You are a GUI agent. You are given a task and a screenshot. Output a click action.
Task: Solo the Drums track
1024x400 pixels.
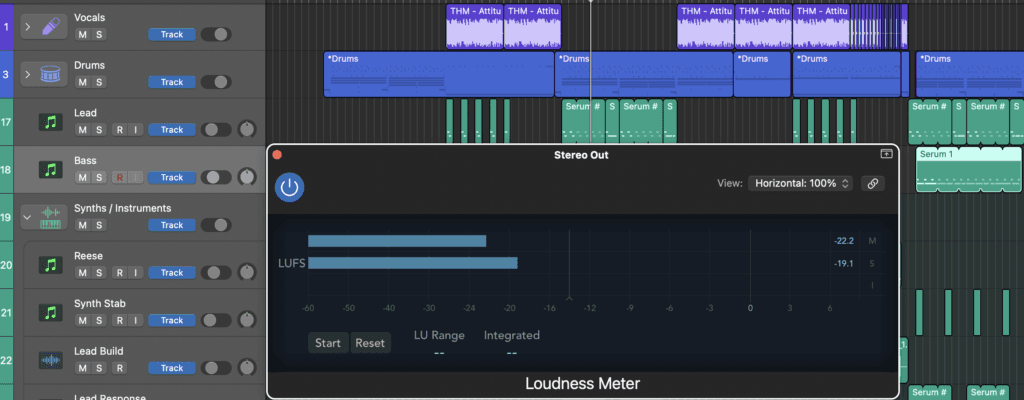[99, 82]
